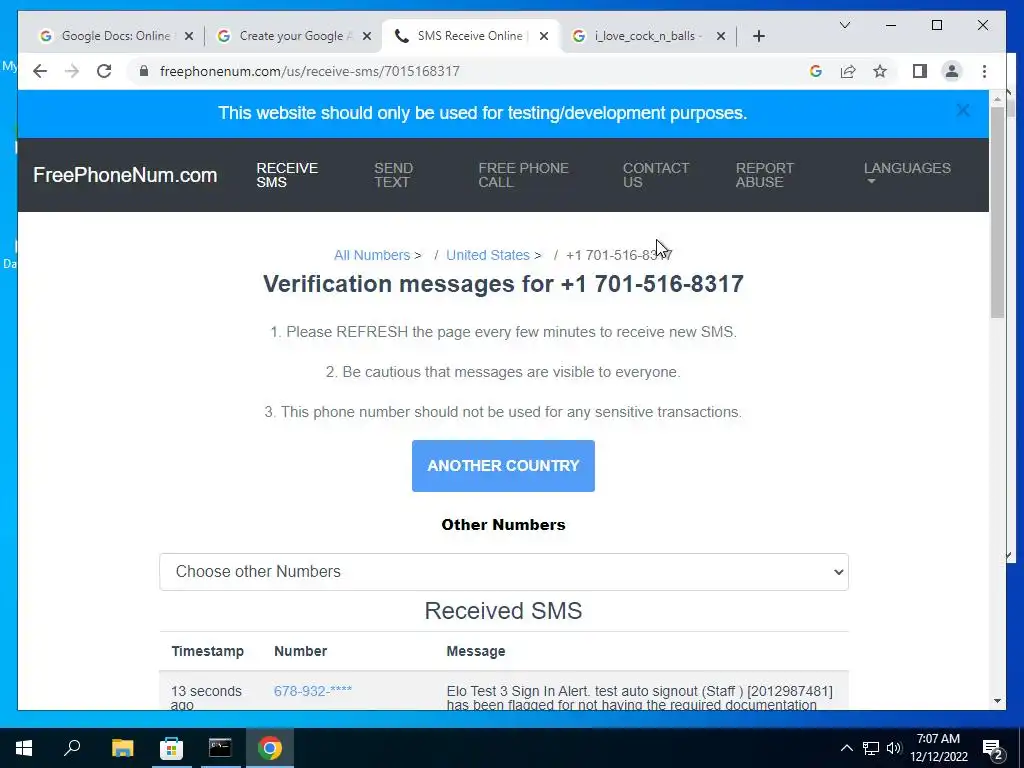1024x768 pixels.
Task: Open the CONTACT US menu item
Action: pos(655,175)
